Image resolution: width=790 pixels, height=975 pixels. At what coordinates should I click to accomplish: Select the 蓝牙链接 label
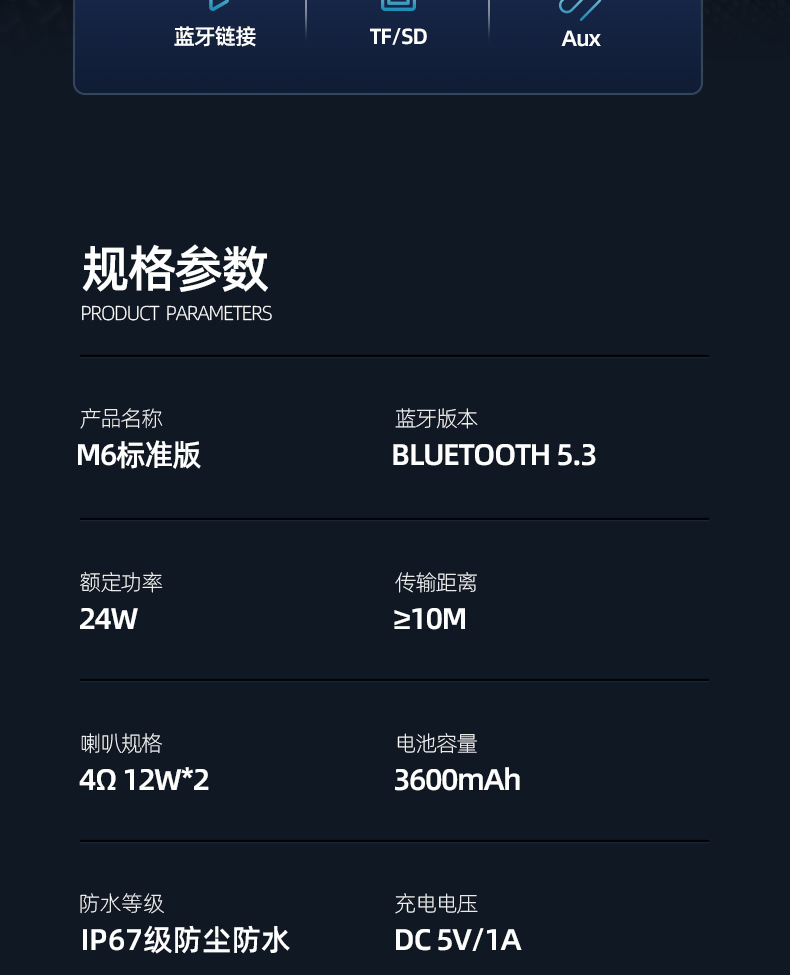[x=215, y=37]
